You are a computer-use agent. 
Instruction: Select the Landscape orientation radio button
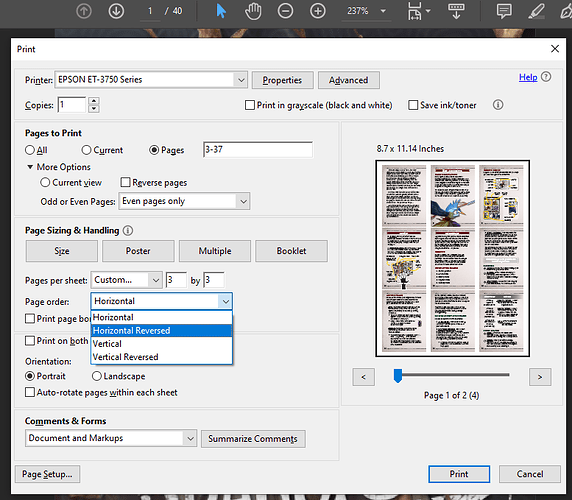[x=96, y=376]
